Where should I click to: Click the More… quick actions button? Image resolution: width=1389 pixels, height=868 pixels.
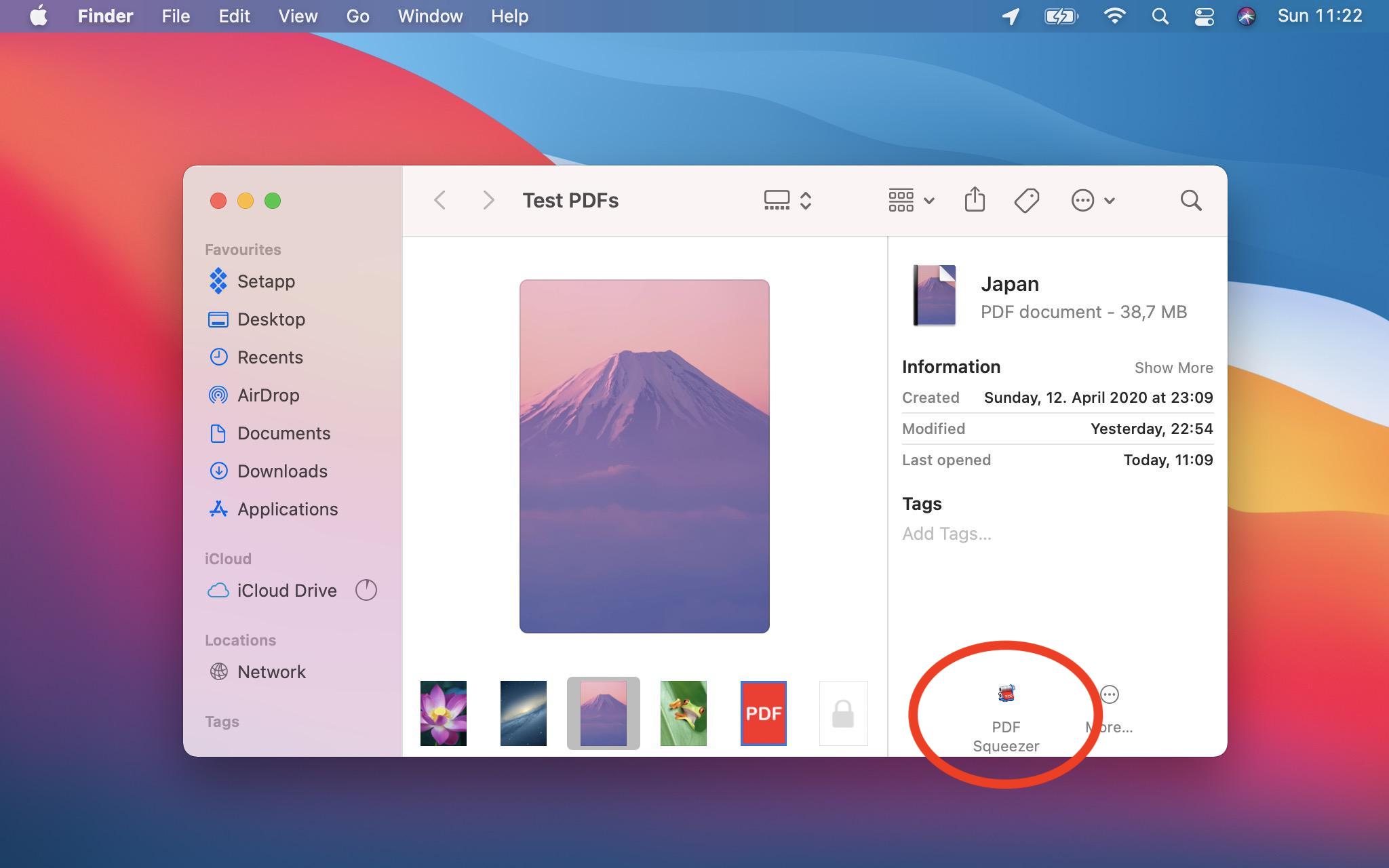1110,709
